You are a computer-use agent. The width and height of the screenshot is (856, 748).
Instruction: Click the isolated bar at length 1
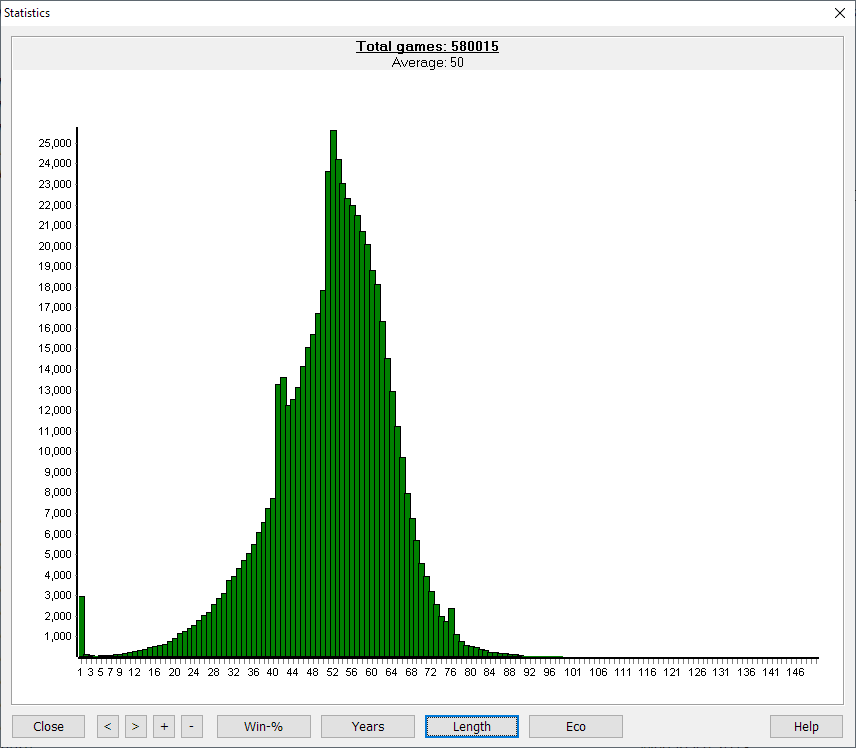pos(82,626)
